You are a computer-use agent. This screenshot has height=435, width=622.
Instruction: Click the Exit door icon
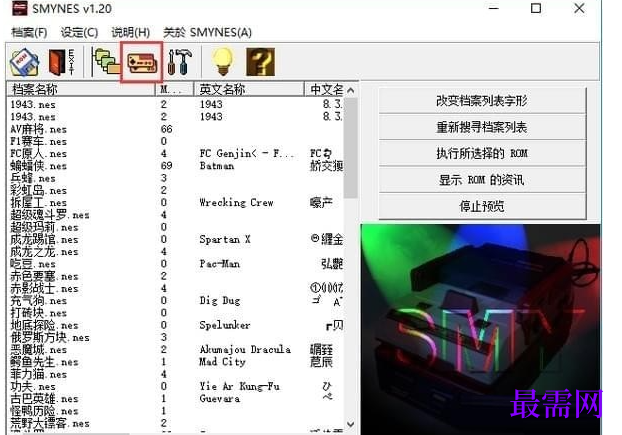click(61, 62)
